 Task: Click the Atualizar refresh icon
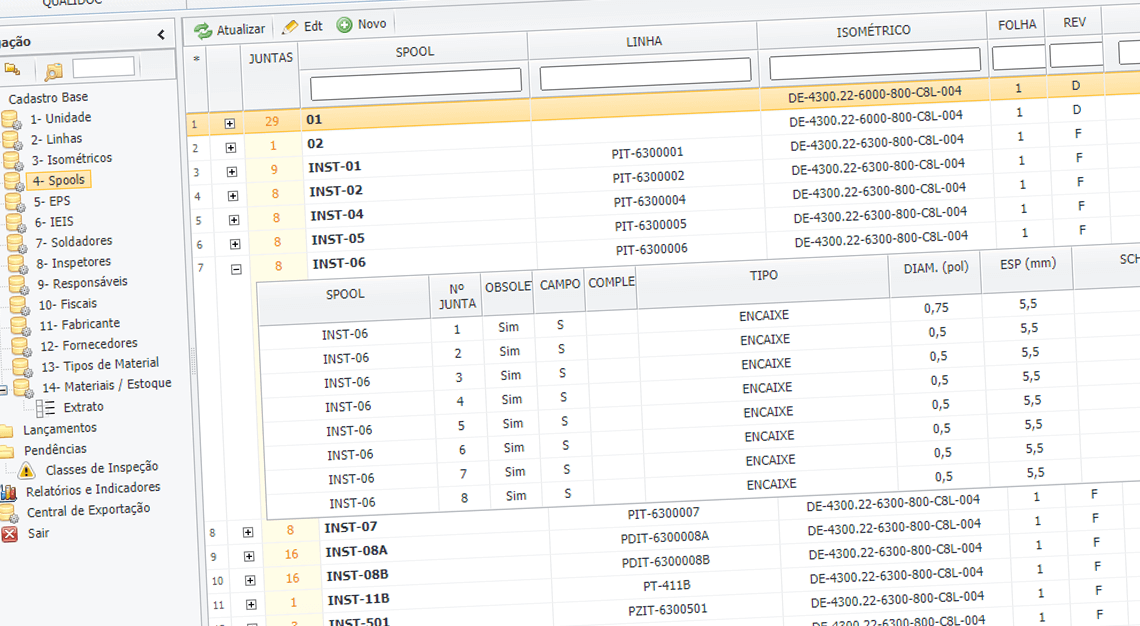(x=200, y=29)
